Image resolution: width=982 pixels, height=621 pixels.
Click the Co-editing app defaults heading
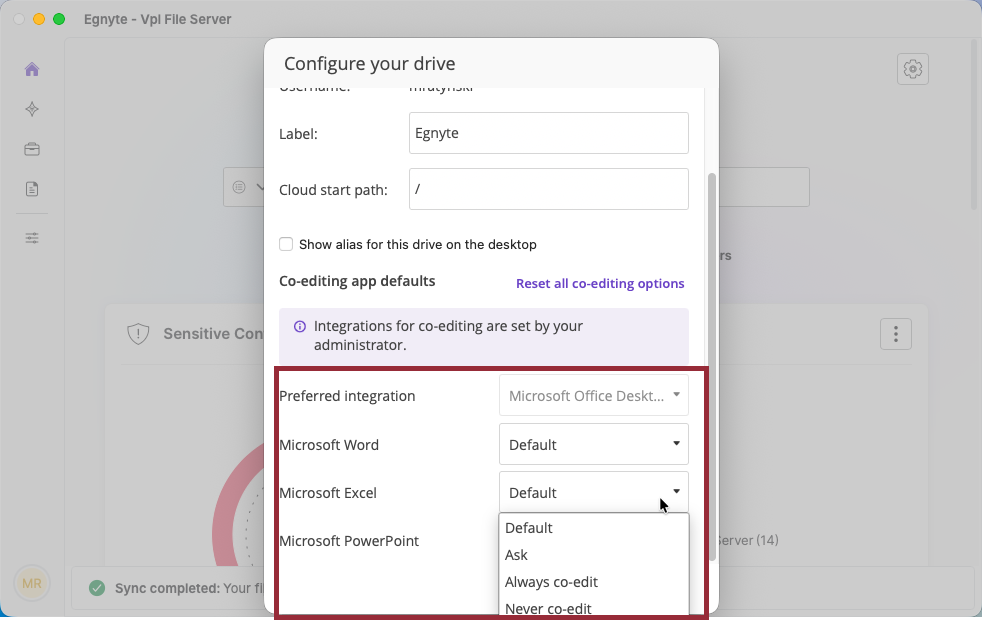(x=357, y=281)
